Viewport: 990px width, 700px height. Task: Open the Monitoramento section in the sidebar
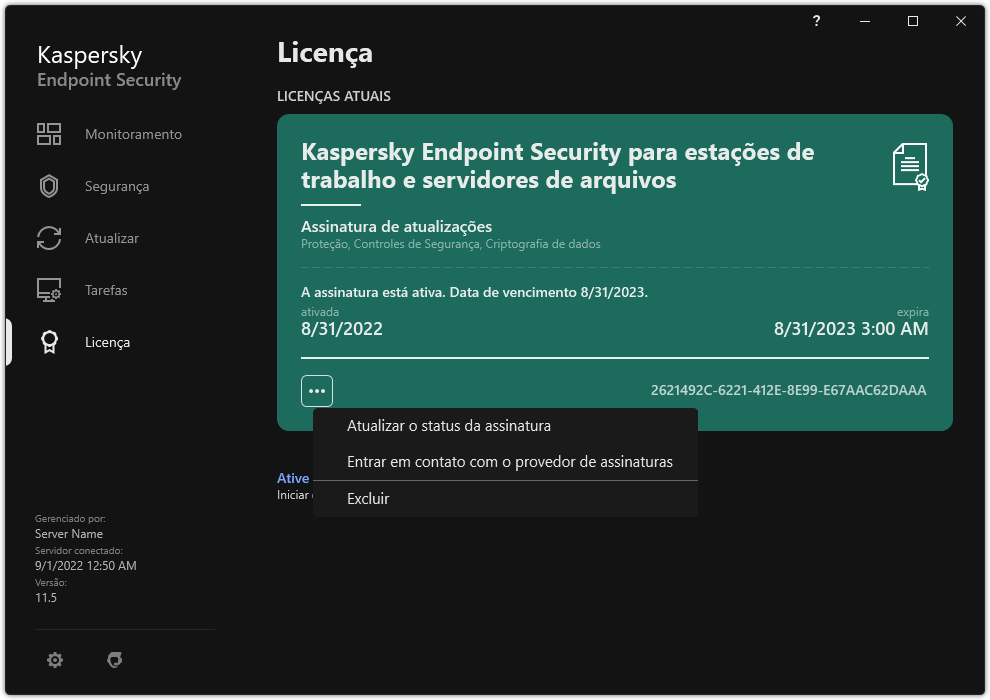(x=131, y=134)
